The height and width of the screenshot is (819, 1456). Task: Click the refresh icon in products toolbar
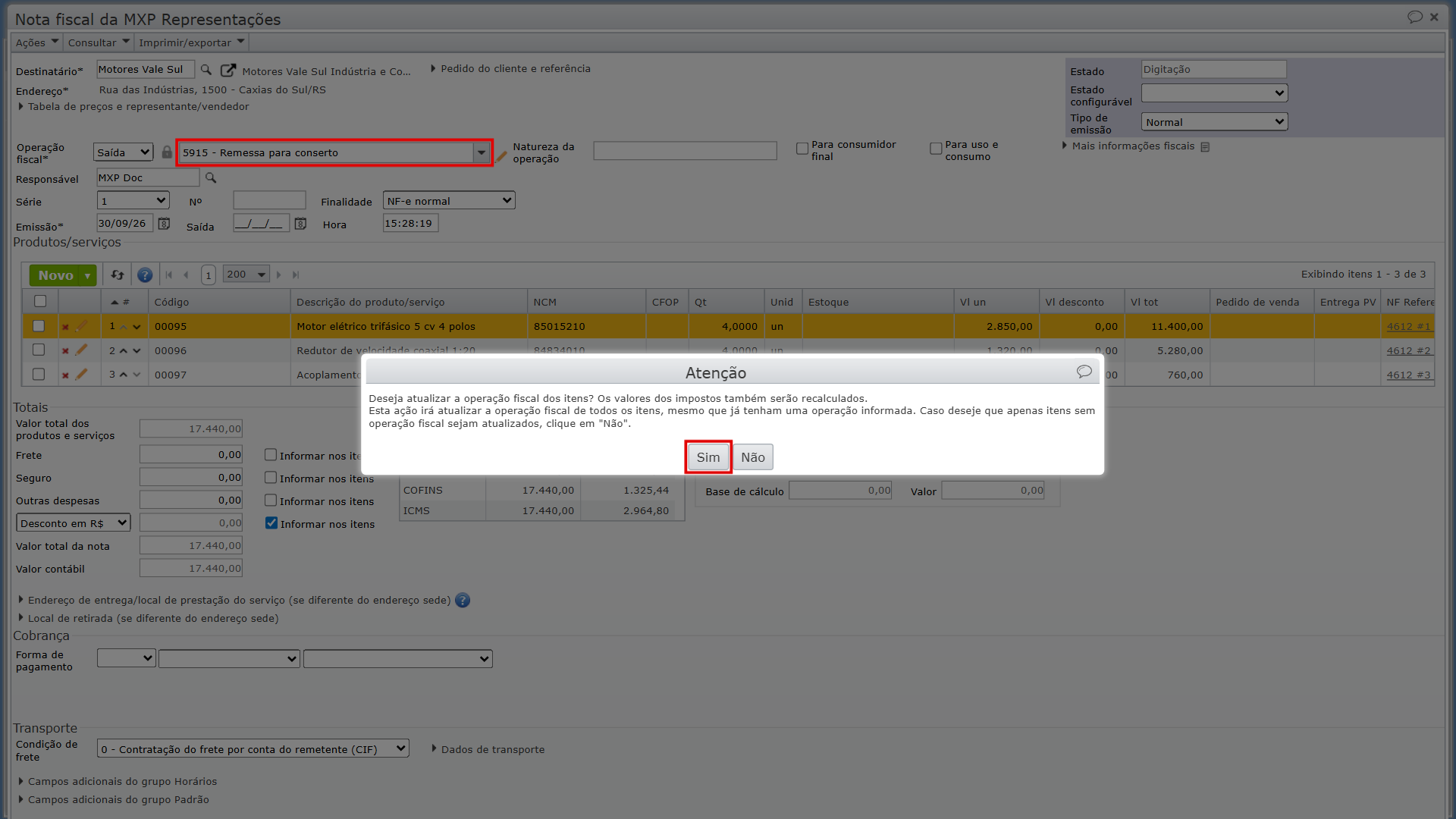117,275
